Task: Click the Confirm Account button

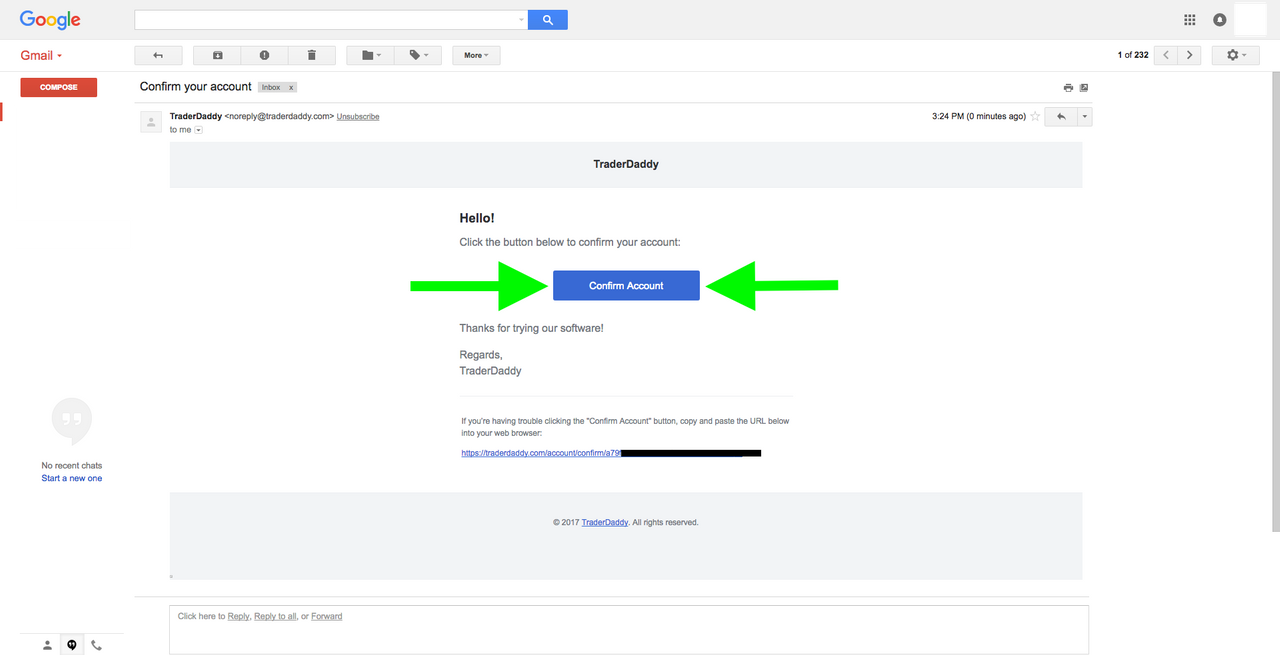Action: point(626,285)
